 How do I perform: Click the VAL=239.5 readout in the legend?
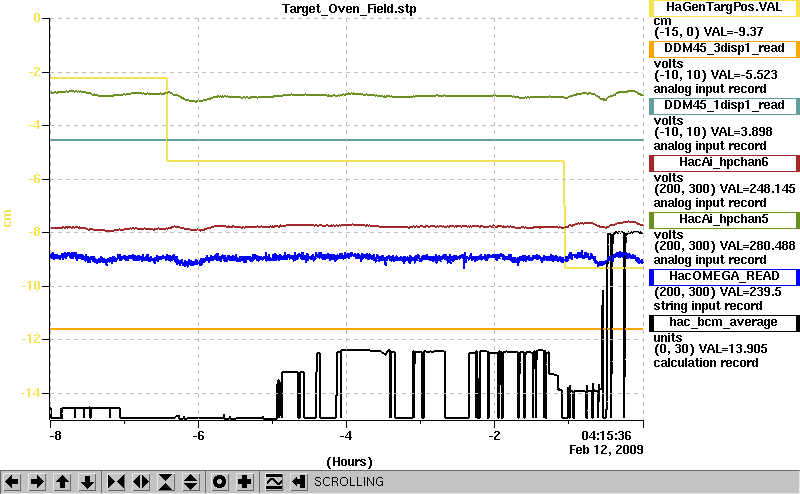coord(751,292)
